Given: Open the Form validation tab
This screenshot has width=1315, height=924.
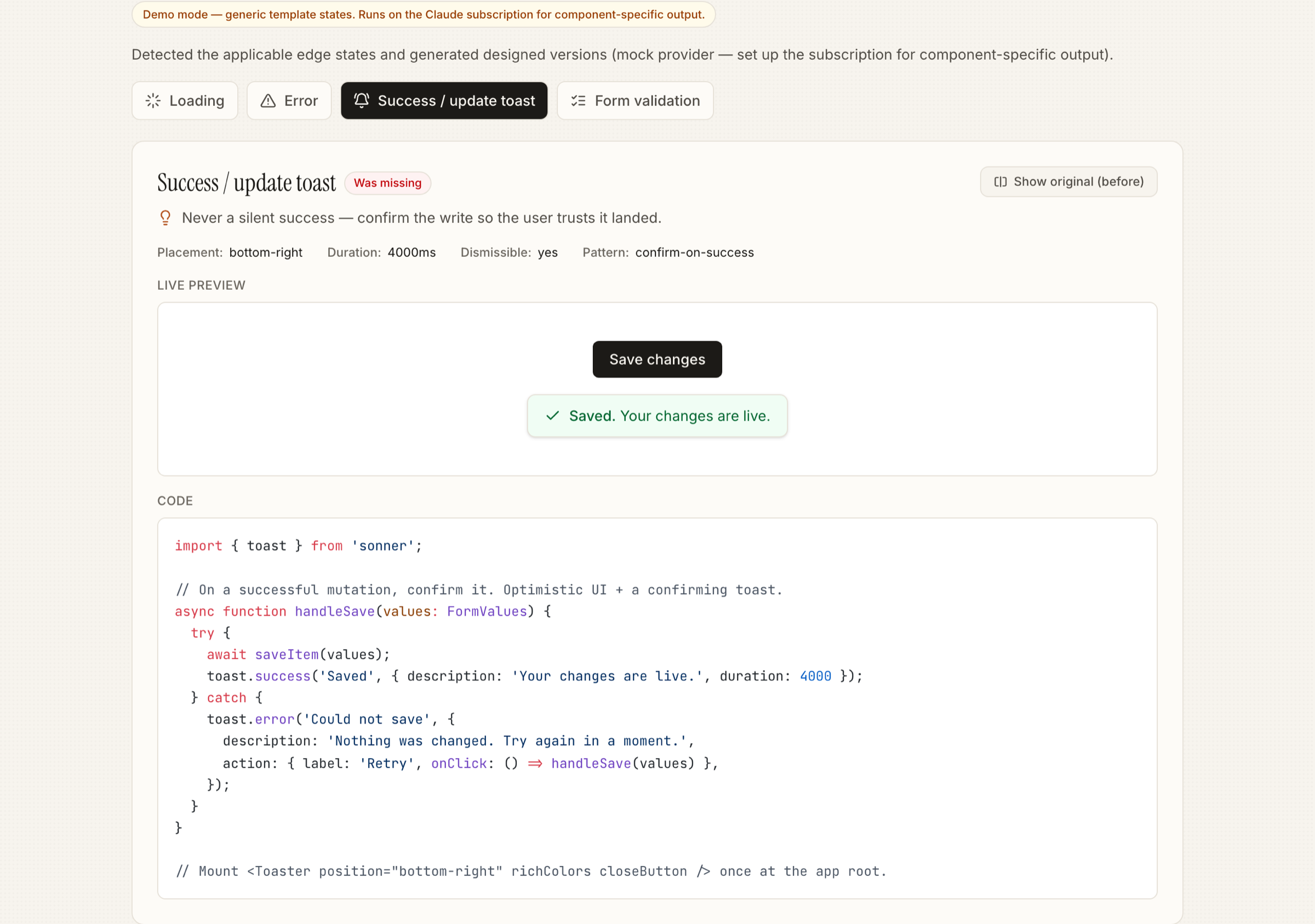Looking at the screenshot, I should point(635,101).
